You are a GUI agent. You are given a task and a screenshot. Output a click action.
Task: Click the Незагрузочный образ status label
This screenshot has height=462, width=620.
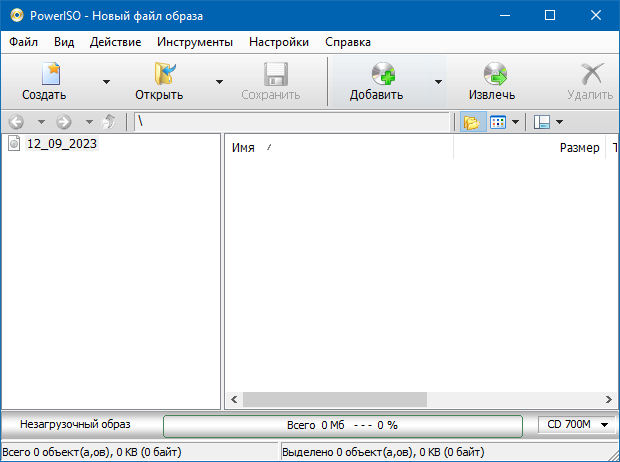pyautogui.click(x=75, y=425)
